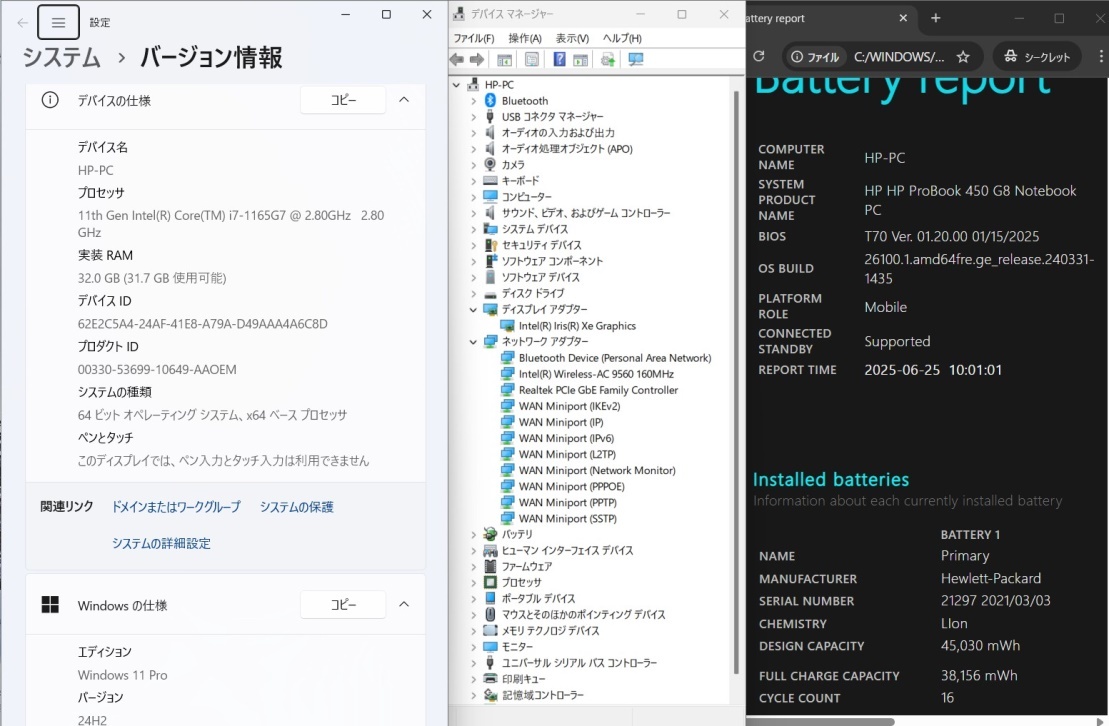
Task: Select the Intel(R) Iris(R) Xe Graphics adapter
Action: coord(577,325)
